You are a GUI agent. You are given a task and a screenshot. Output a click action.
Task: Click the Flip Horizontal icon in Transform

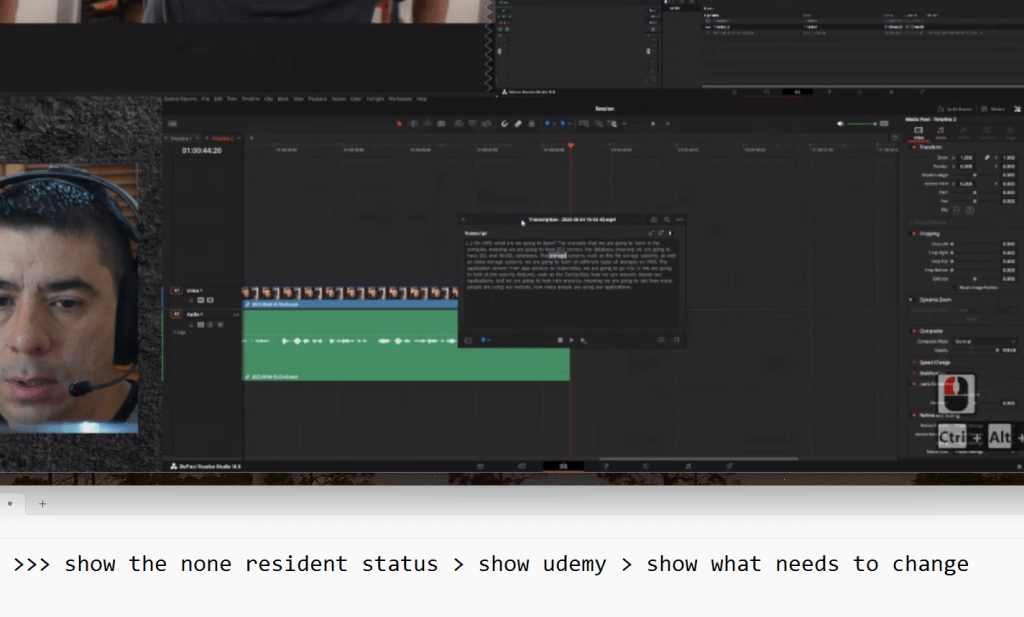(x=957, y=210)
